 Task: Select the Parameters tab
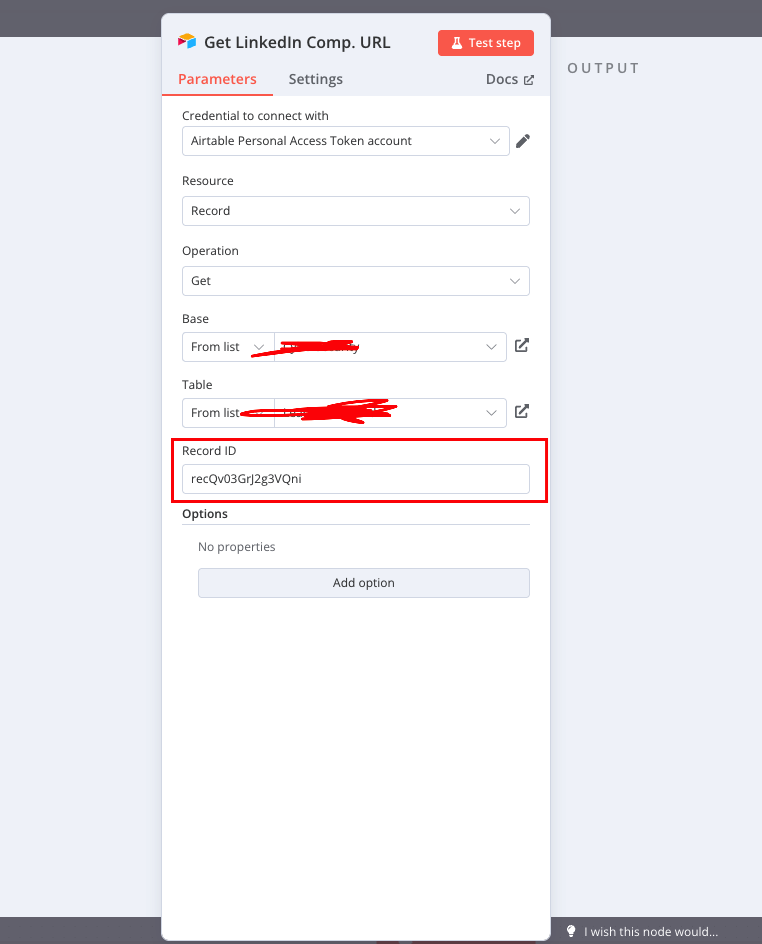tap(217, 79)
